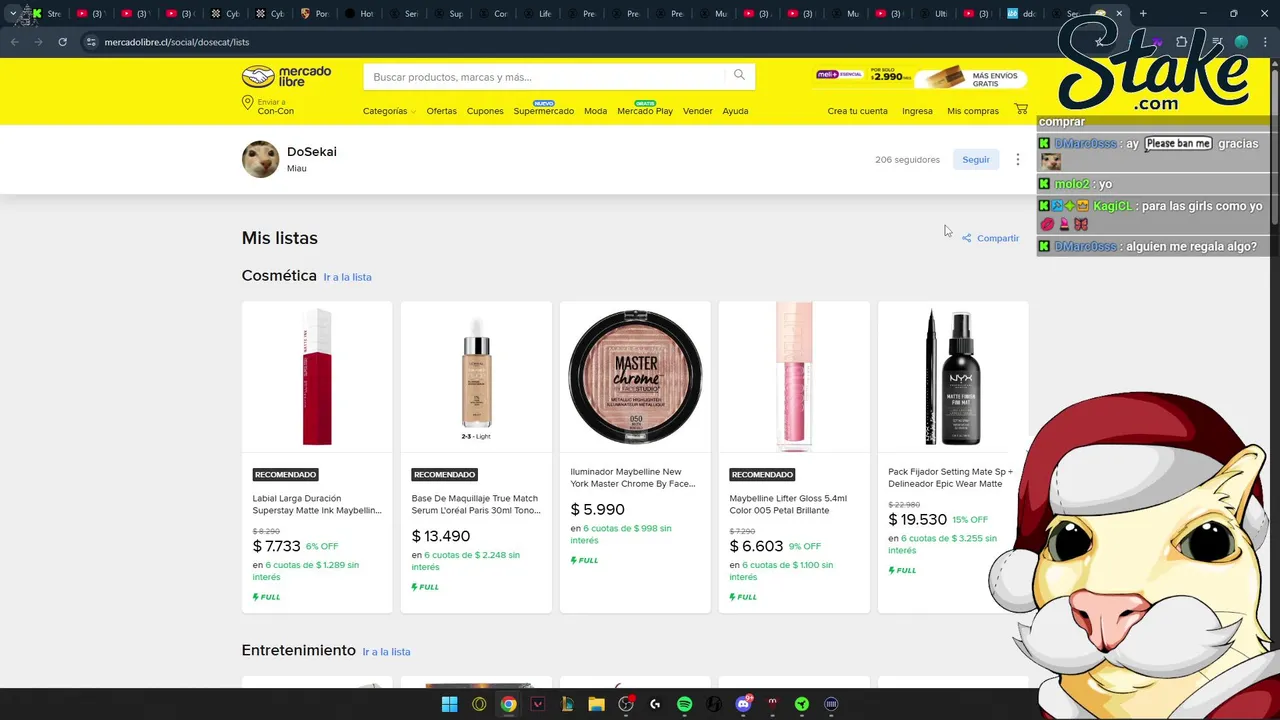The width and height of the screenshot is (1280, 720).
Task: Open the three-dot menu beside Seguir
Action: [x=1017, y=159]
